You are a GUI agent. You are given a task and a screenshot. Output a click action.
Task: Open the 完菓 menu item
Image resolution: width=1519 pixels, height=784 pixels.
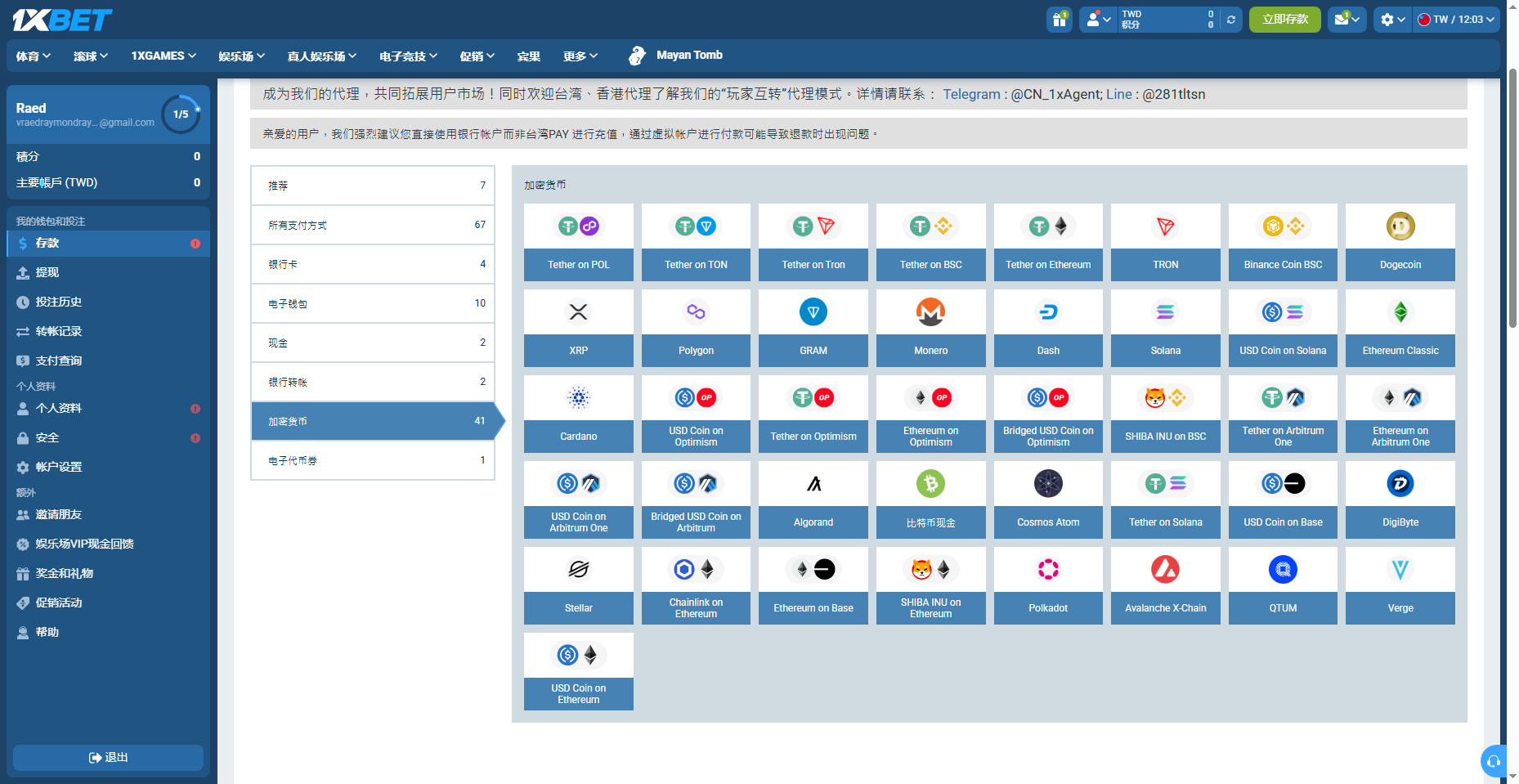pos(528,56)
